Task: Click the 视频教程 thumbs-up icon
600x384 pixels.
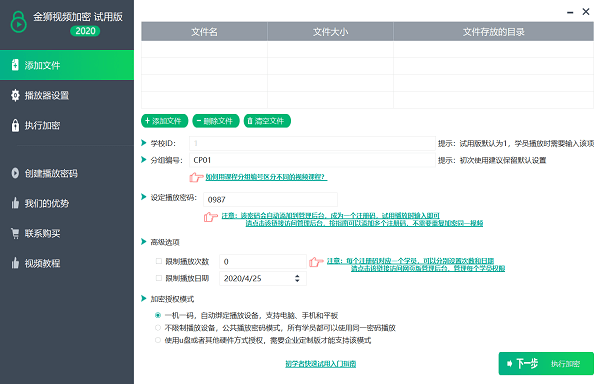Action: coord(15,263)
